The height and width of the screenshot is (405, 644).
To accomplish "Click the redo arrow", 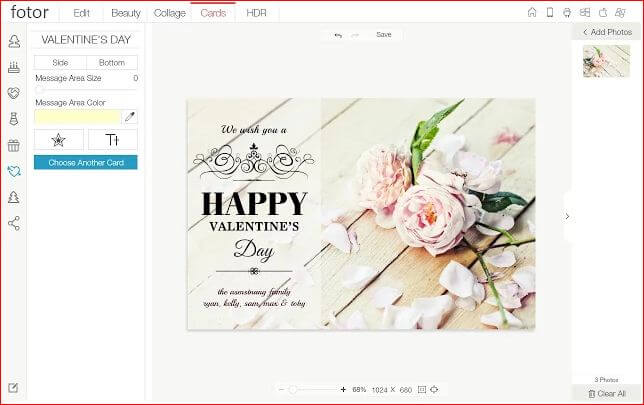I will pos(355,35).
